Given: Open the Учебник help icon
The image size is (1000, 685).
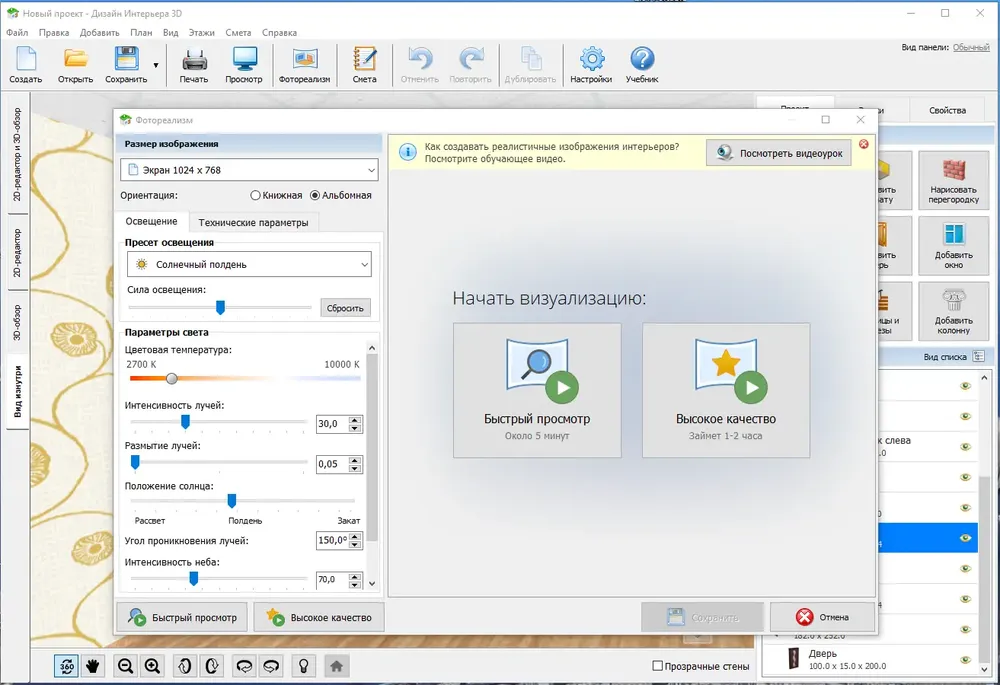Looking at the screenshot, I should click(642, 64).
